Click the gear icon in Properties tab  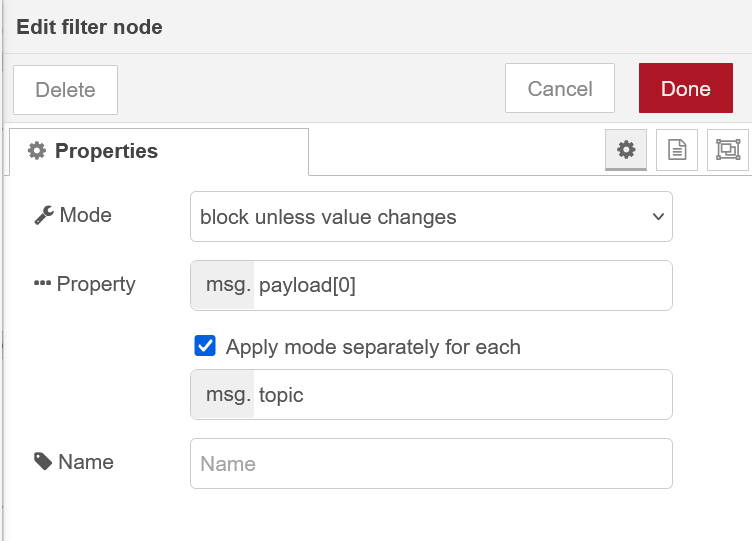point(37,151)
